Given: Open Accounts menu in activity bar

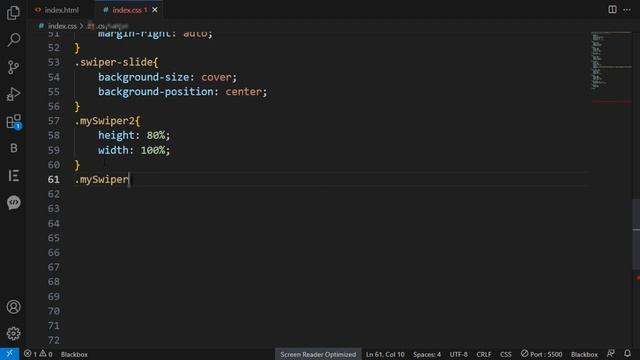Looking at the screenshot, I should pyautogui.click(x=13, y=307).
